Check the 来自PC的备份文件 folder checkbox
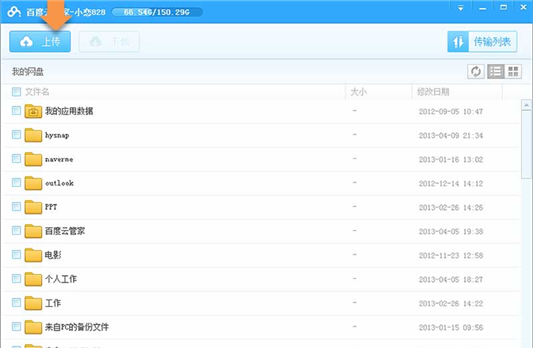 tap(16, 326)
